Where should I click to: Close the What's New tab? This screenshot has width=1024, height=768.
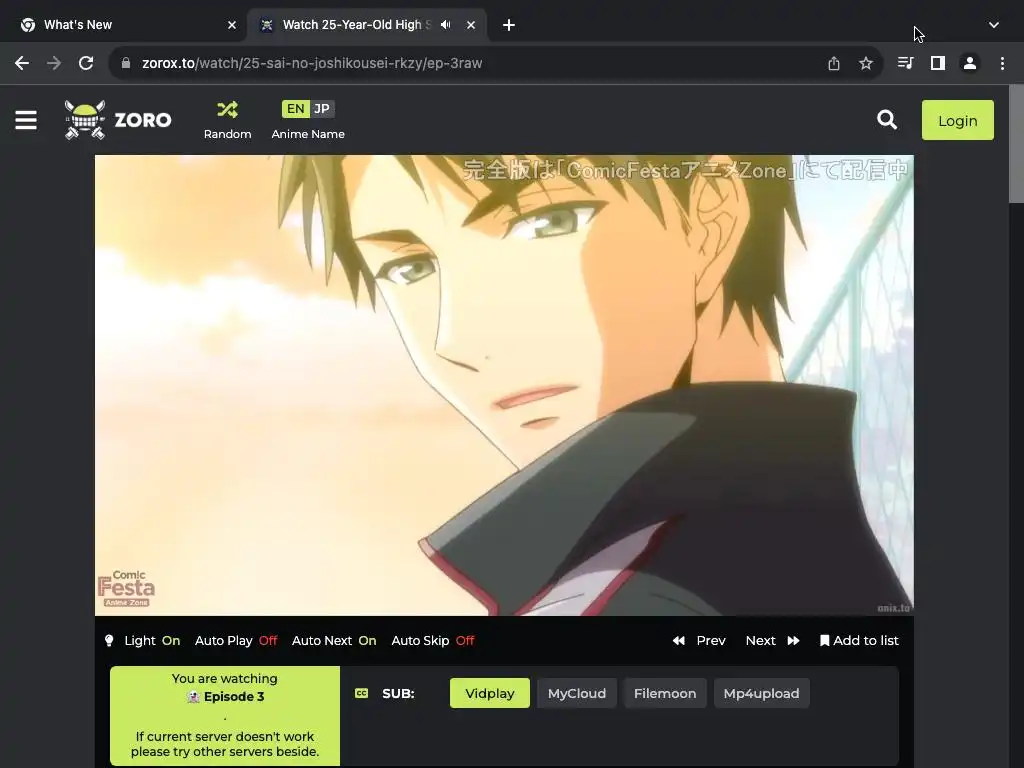[x=232, y=25]
